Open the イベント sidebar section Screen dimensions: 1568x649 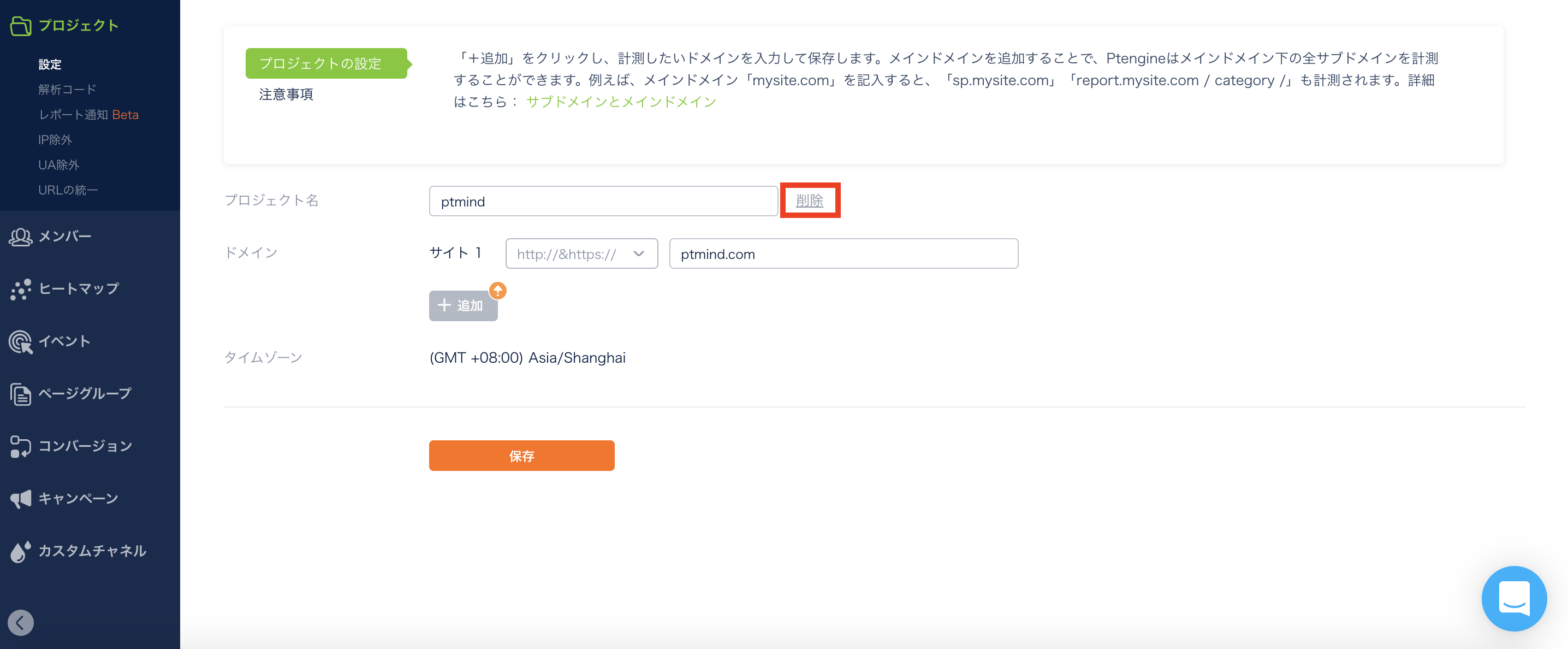point(64,341)
